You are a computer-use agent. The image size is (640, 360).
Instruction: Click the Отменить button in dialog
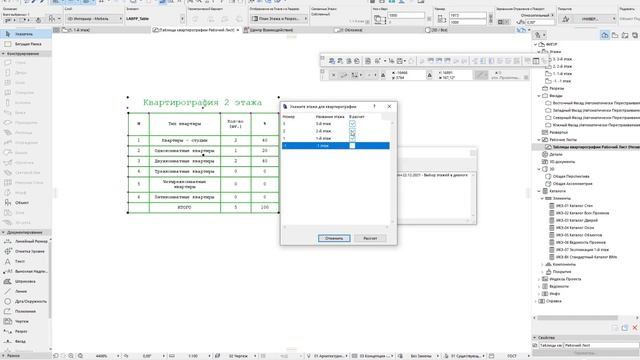pos(334,238)
